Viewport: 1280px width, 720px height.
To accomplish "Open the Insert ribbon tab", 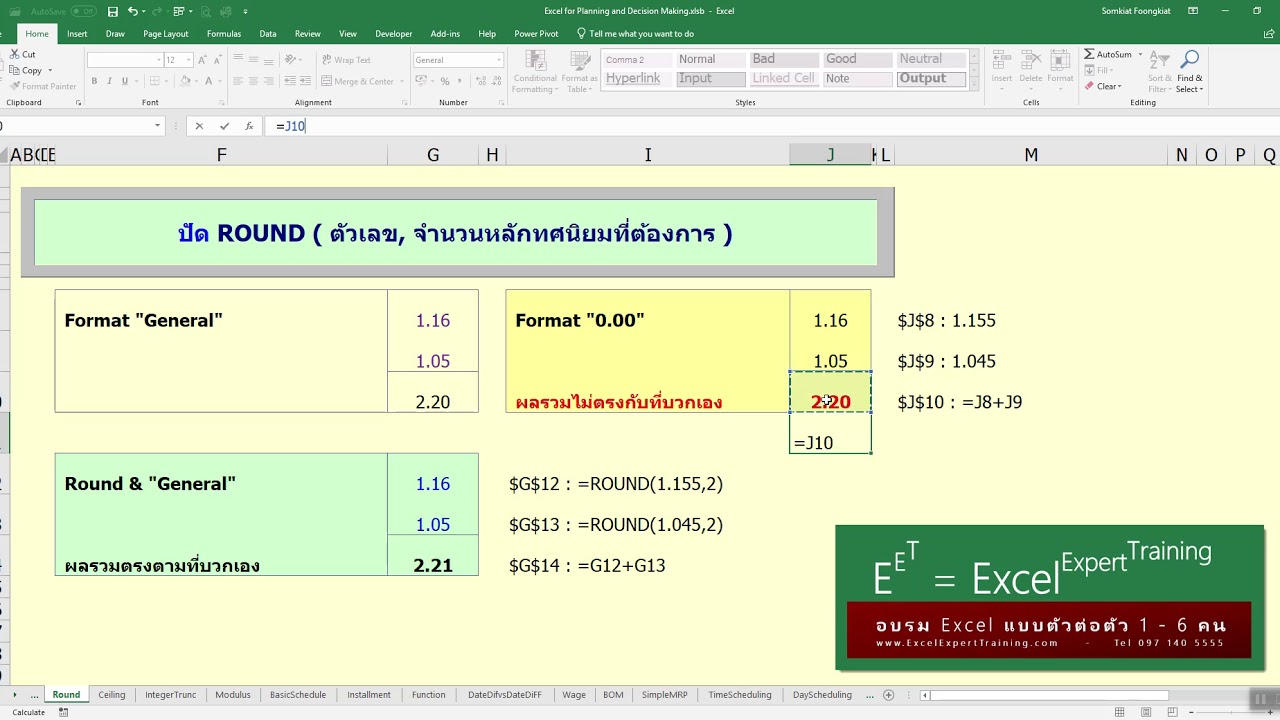I will [x=77, y=33].
